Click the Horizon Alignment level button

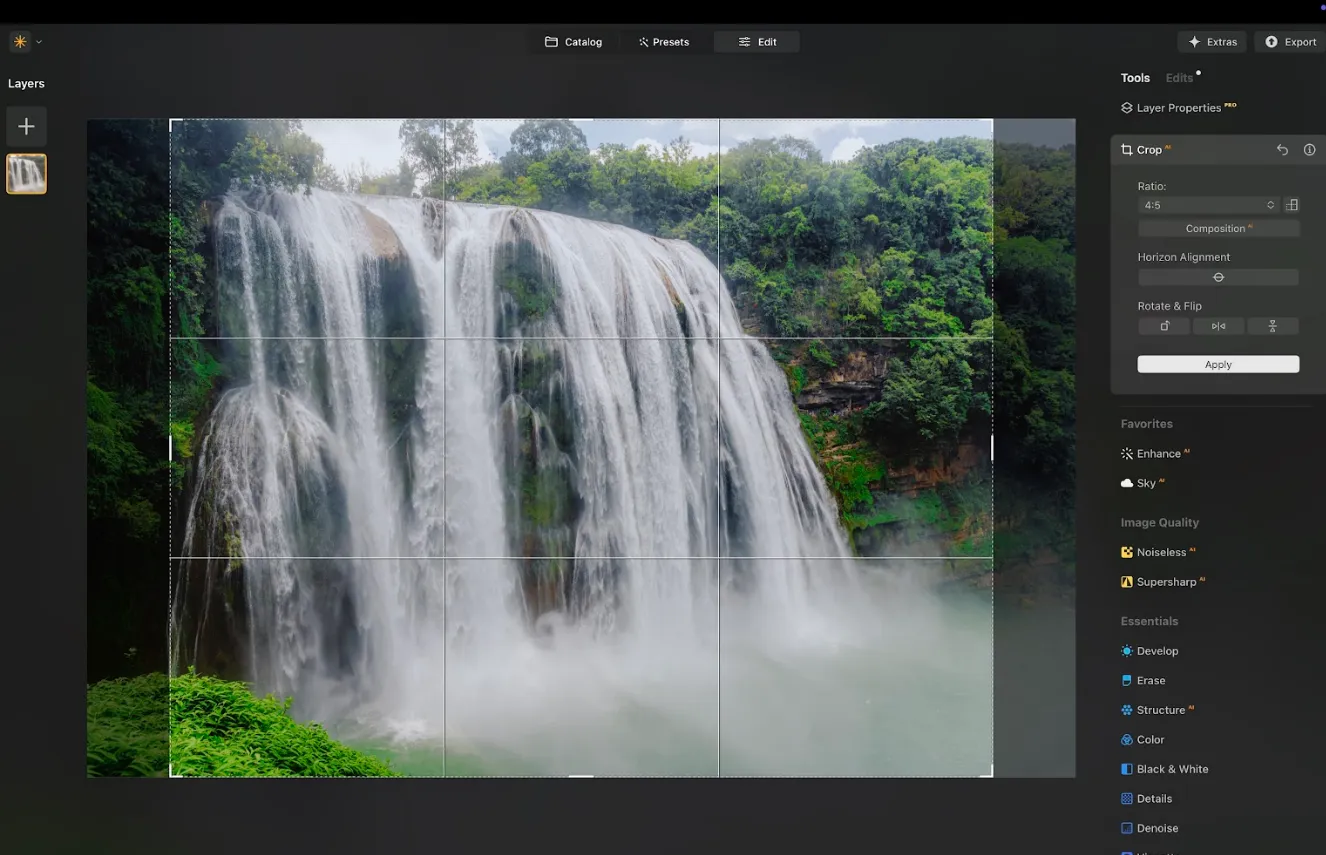tap(1218, 277)
